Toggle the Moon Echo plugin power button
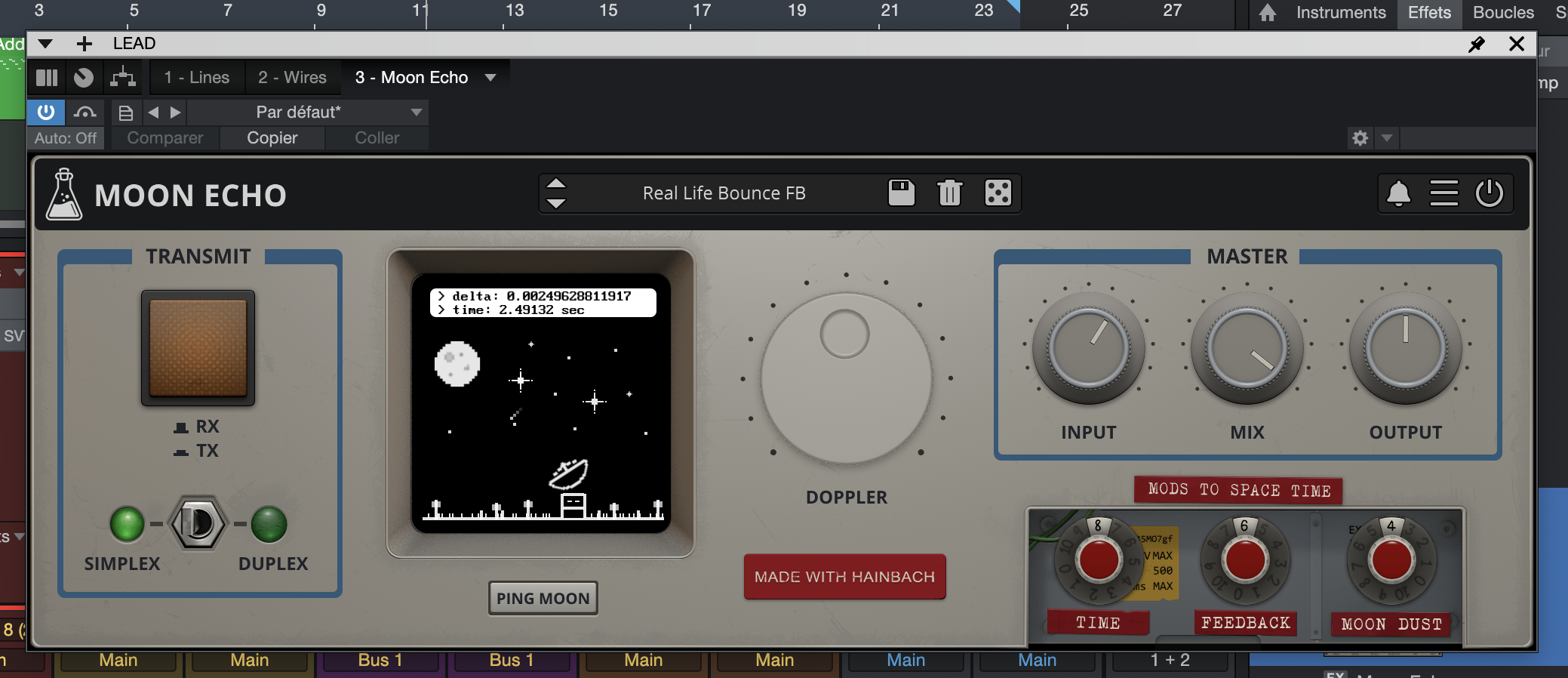Image resolution: width=1568 pixels, height=678 pixels. tap(1490, 193)
